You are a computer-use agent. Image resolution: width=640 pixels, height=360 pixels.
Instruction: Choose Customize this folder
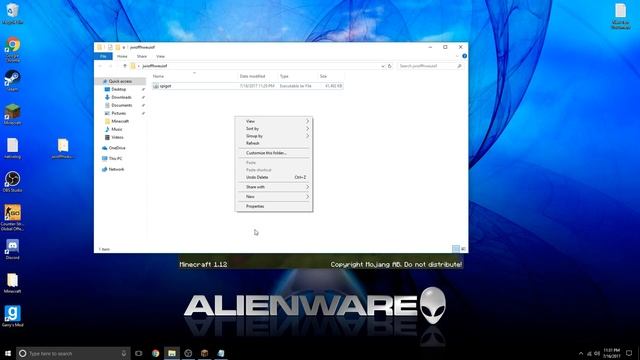pyautogui.click(x=274, y=153)
